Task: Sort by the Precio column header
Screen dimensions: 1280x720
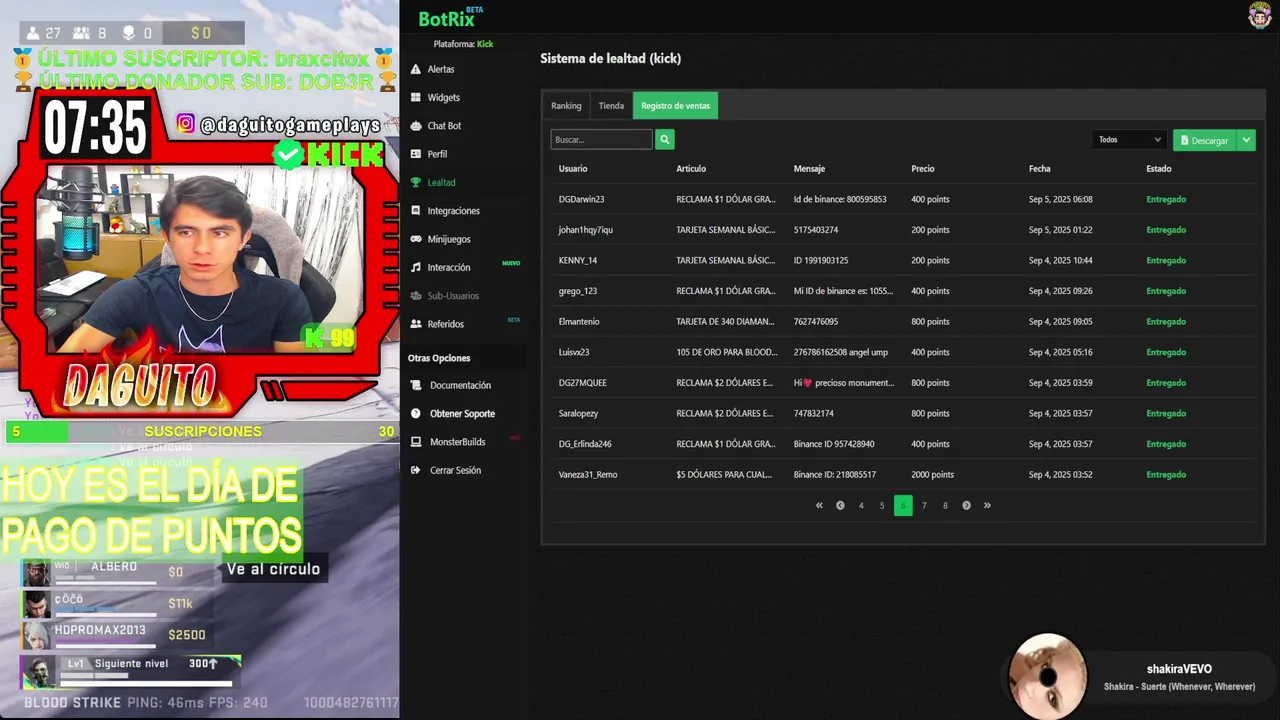Action: [923, 169]
